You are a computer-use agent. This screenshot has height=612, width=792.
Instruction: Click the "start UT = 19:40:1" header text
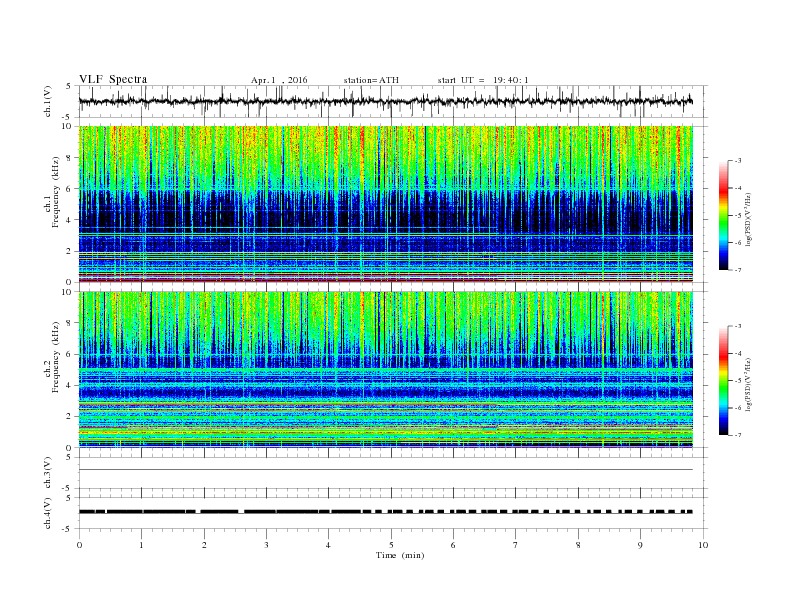[x=483, y=80]
